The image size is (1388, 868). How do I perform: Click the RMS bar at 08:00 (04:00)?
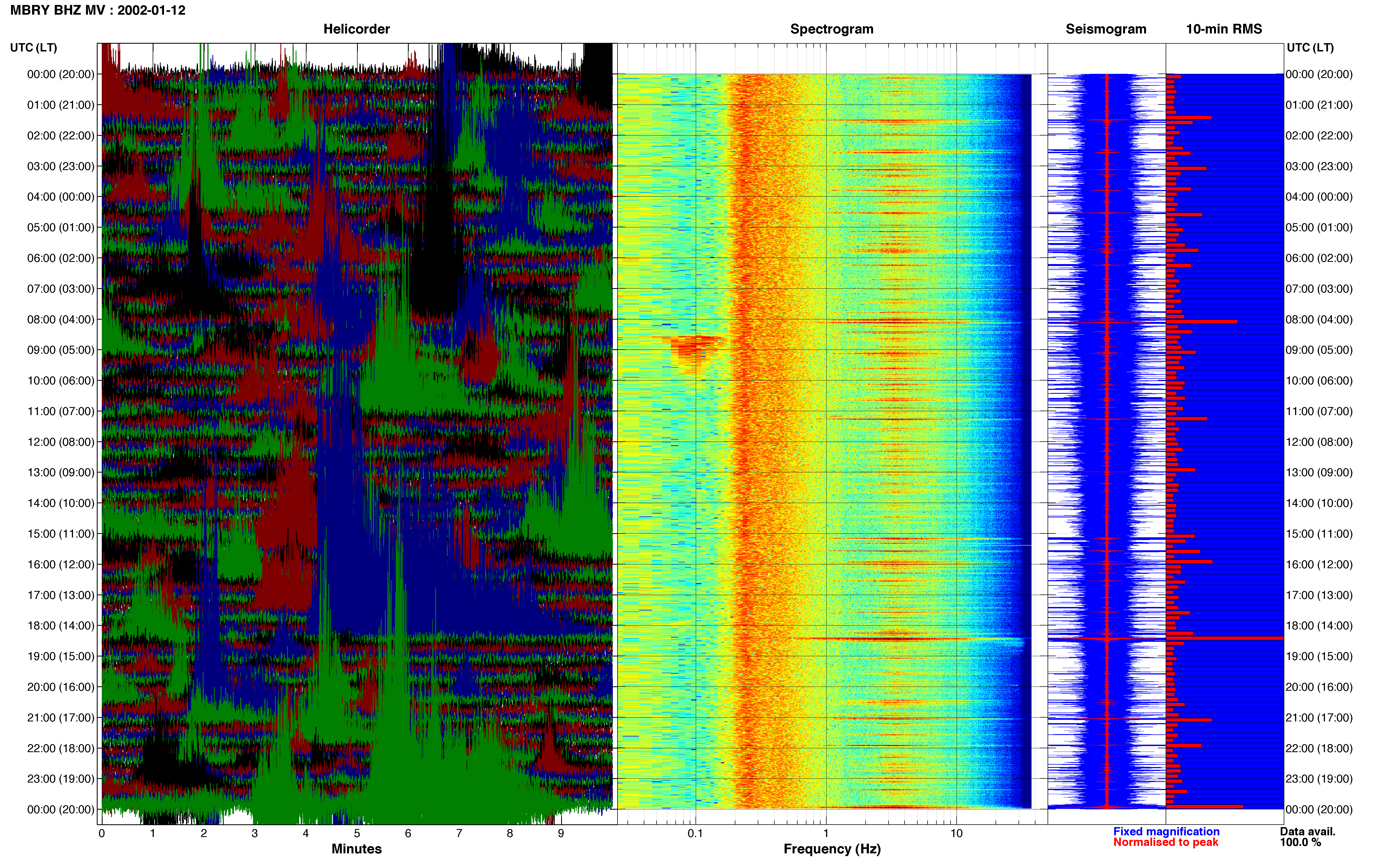(x=1201, y=322)
